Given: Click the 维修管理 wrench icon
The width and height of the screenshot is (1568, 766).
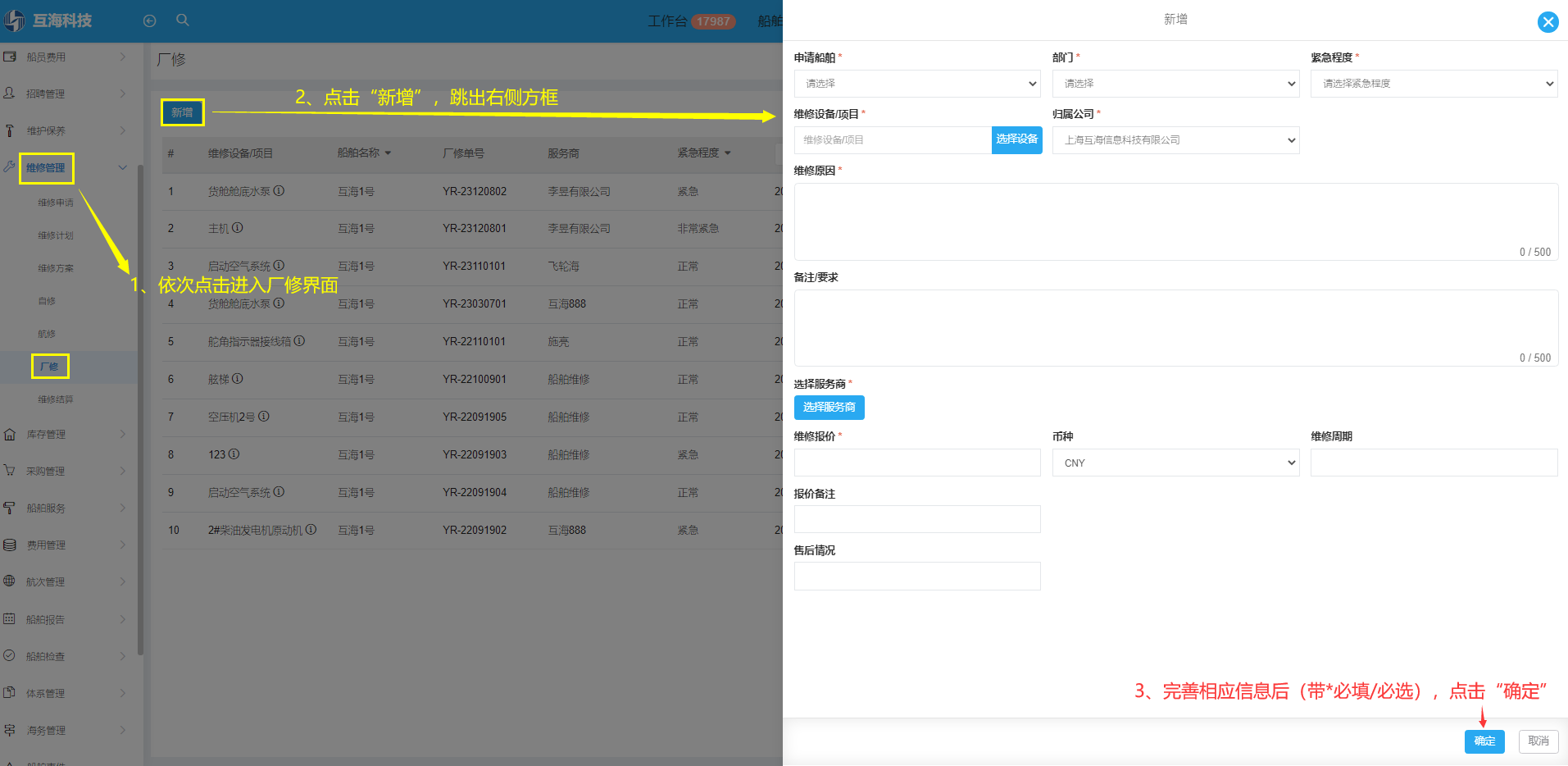Looking at the screenshot, I should coord(10,166).
